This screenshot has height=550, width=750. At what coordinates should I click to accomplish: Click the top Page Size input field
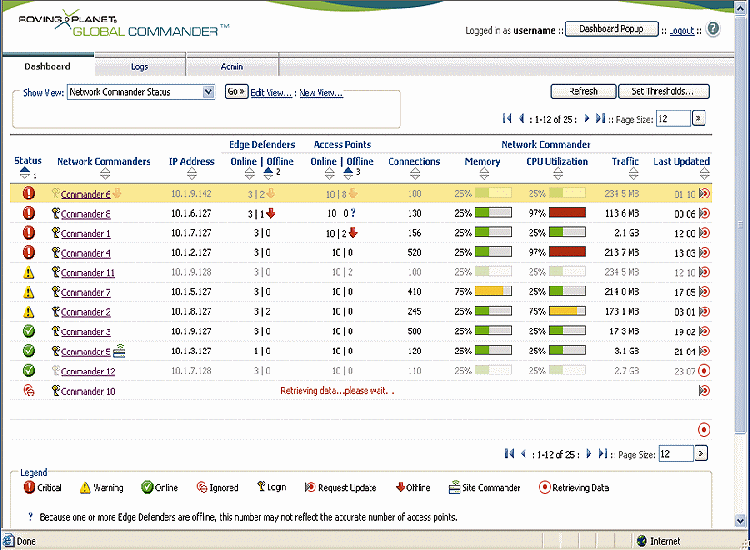[673, 118]
